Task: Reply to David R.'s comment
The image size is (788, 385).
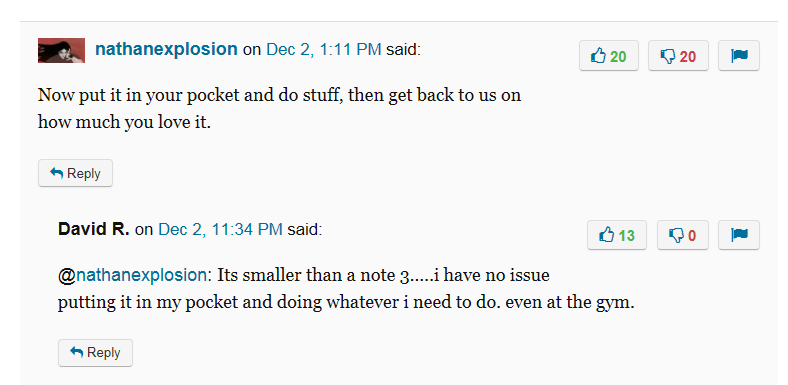Action: pyautogui.click(x=95, y=353)
